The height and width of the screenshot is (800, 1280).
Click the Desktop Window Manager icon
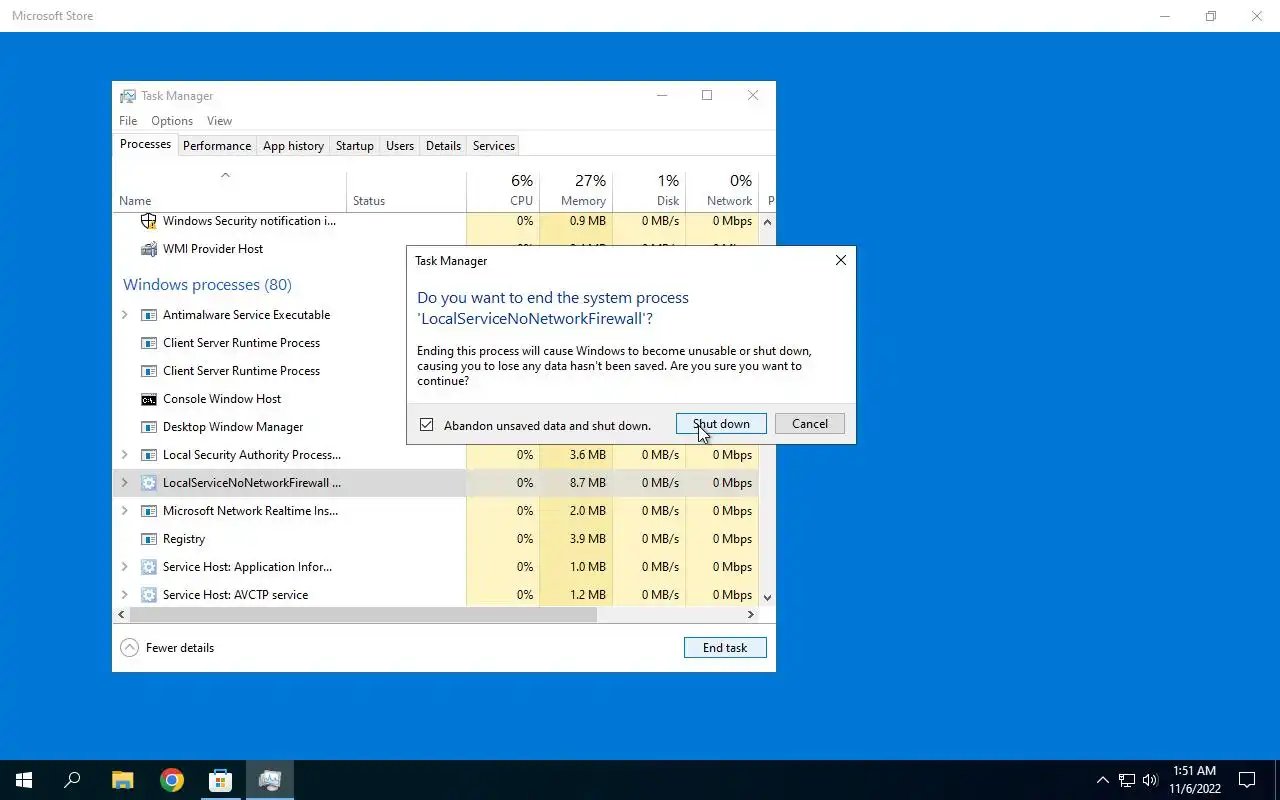(x=149, y=427)
